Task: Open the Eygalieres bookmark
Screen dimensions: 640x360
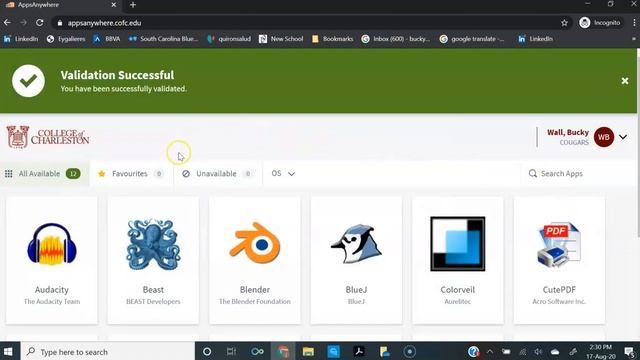Action: pos(66,39)
